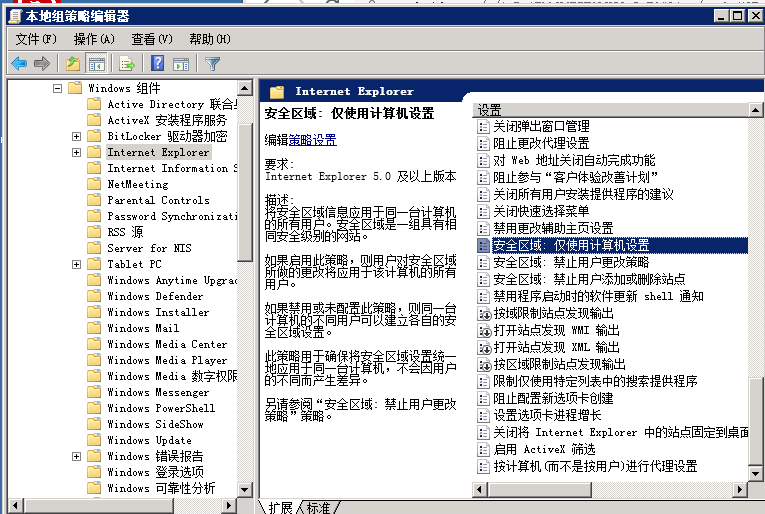
Task: Toggle the Show/Hide console tree icon
Action: tap(97, 63)
